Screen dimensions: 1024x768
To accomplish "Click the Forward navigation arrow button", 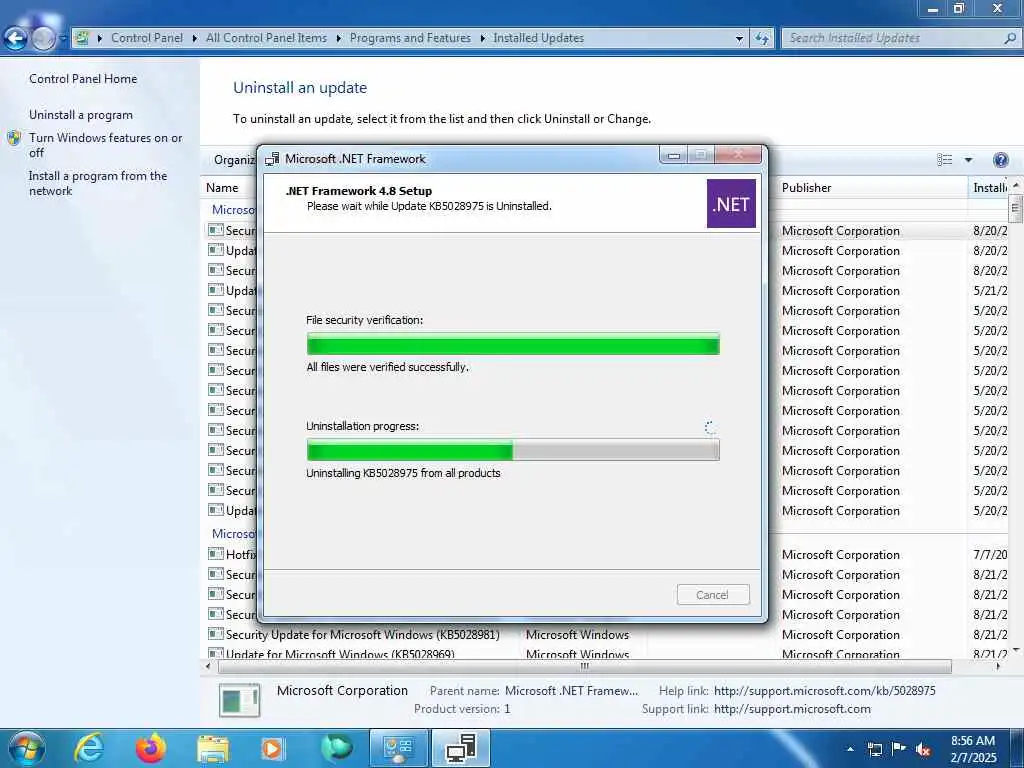I will (44, 39).
